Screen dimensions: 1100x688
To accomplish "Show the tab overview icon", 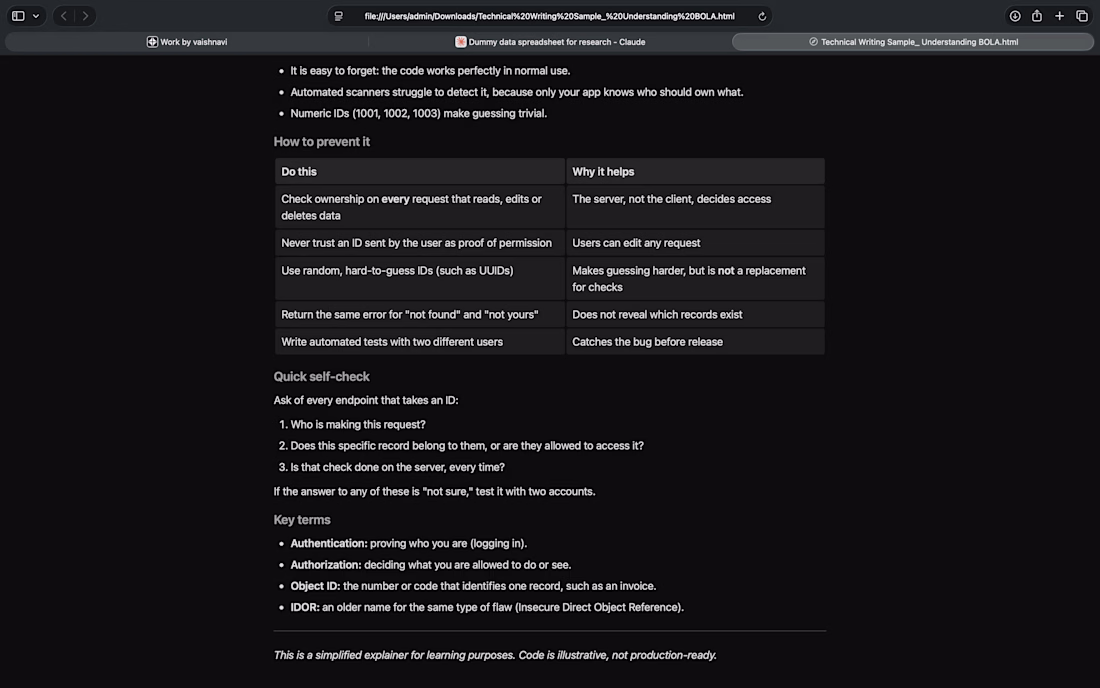I will (x=1082, y=16).
